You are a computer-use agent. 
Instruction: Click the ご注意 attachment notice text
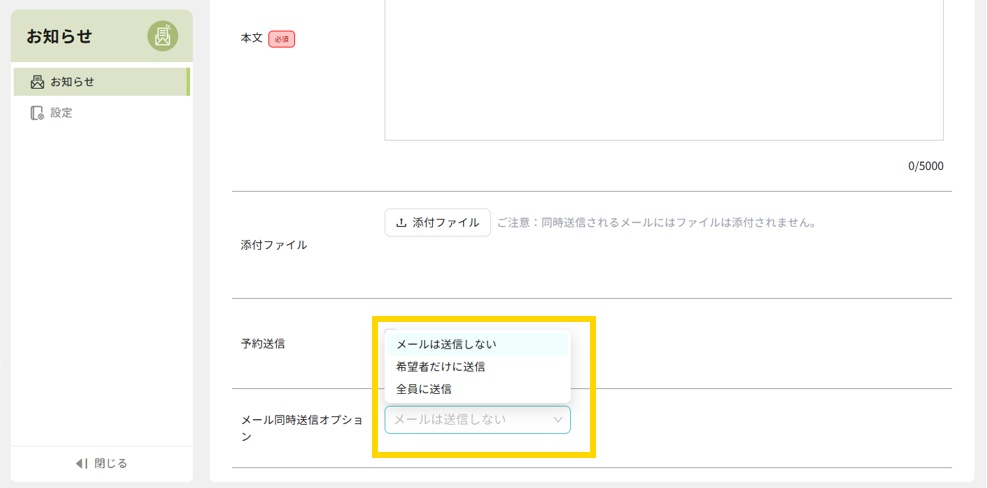click(657, 223)
